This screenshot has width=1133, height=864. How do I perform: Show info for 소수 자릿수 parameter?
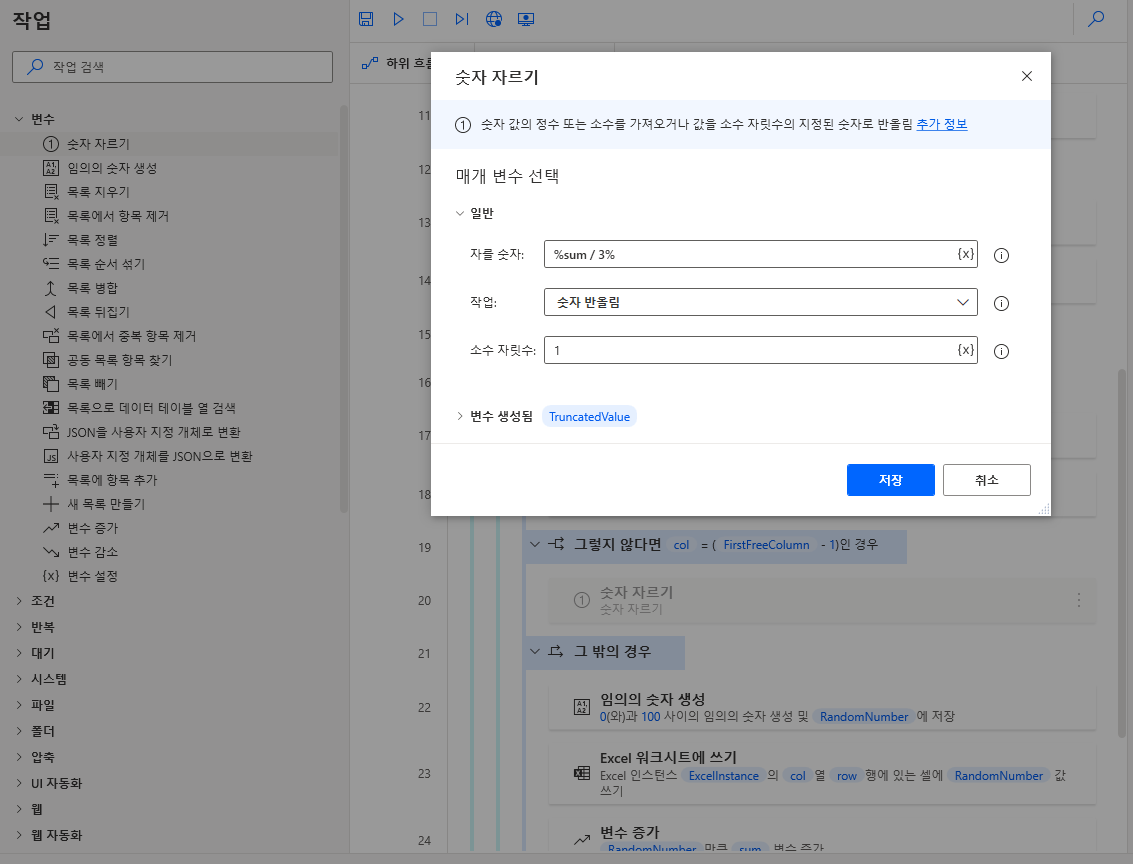pyautogui.click(x=1001, y=351)
